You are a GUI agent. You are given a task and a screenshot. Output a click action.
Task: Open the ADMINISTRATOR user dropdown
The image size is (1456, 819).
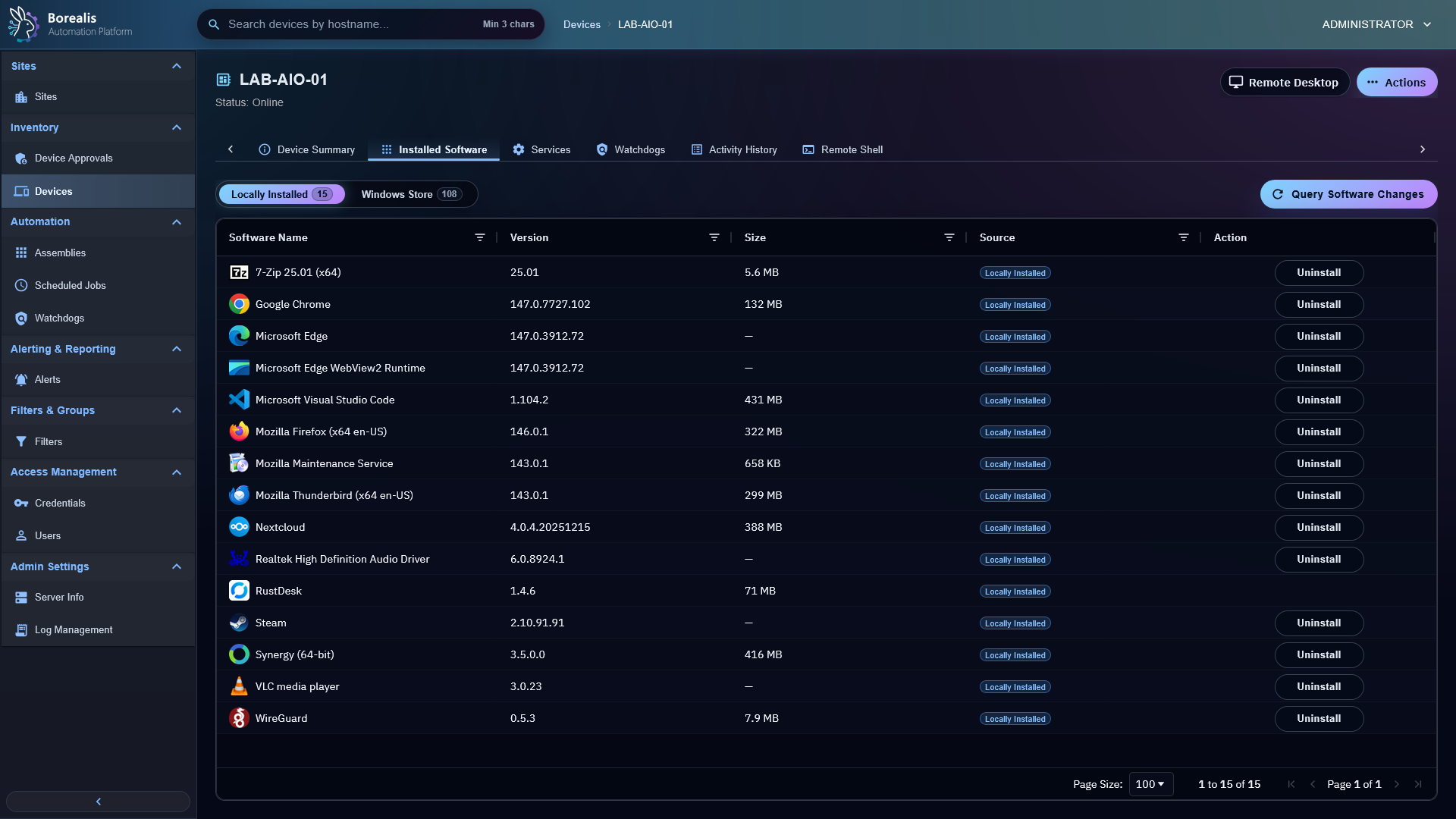(1376, 24)
